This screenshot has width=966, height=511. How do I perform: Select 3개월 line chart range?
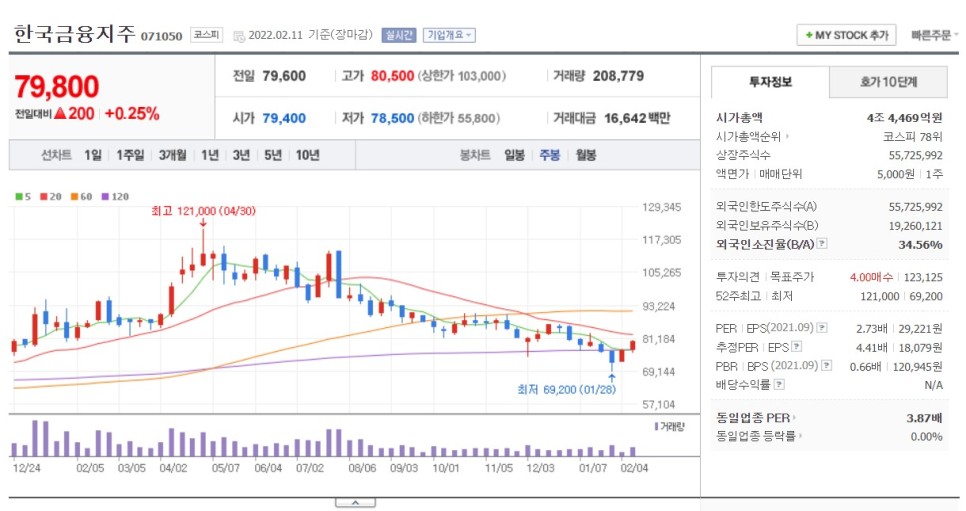coord(172,155)
